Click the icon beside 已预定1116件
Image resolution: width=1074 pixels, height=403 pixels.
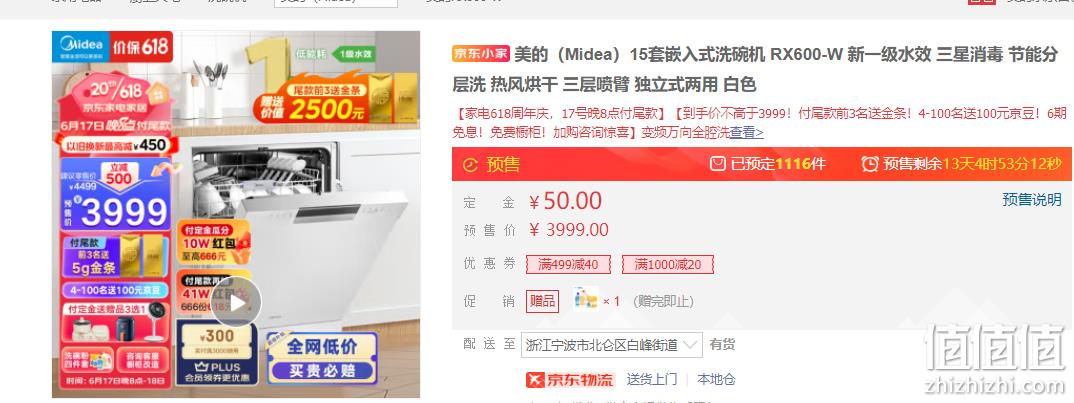pos(717,164)
